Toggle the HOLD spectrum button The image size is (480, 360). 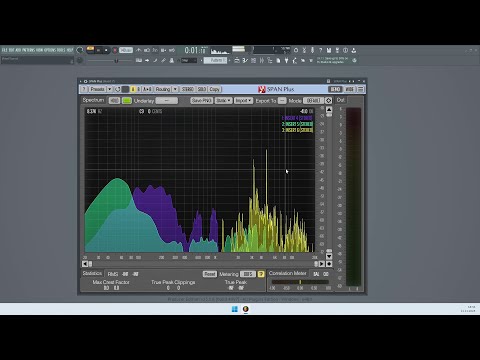pyautogui.click(x=114, y=101)
